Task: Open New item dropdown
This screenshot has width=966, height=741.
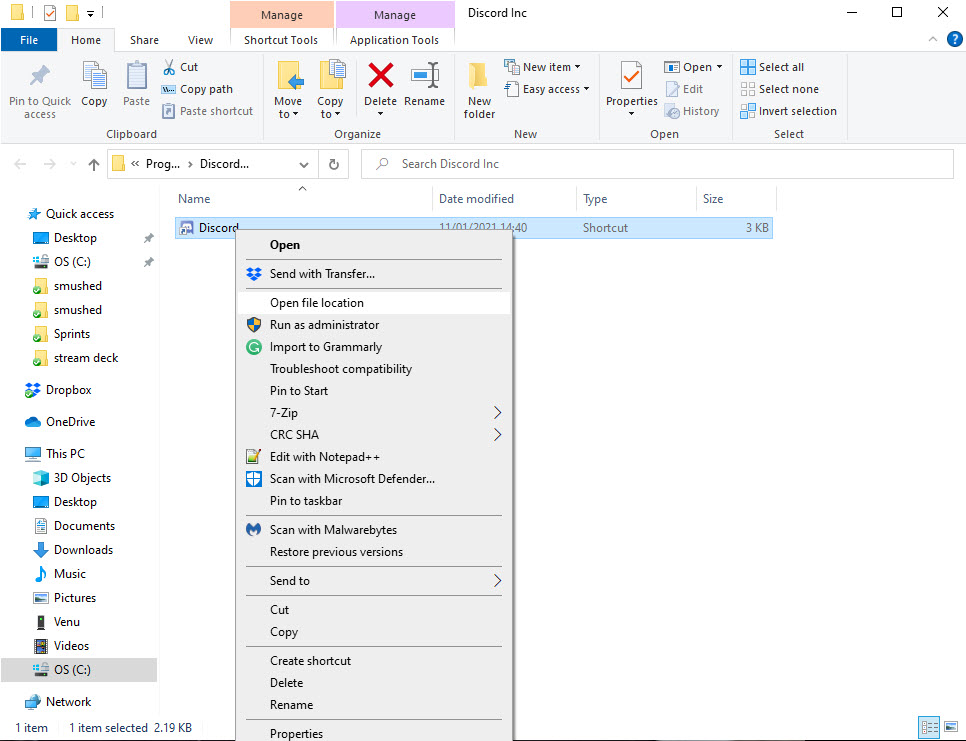Action: click(577, 67)
